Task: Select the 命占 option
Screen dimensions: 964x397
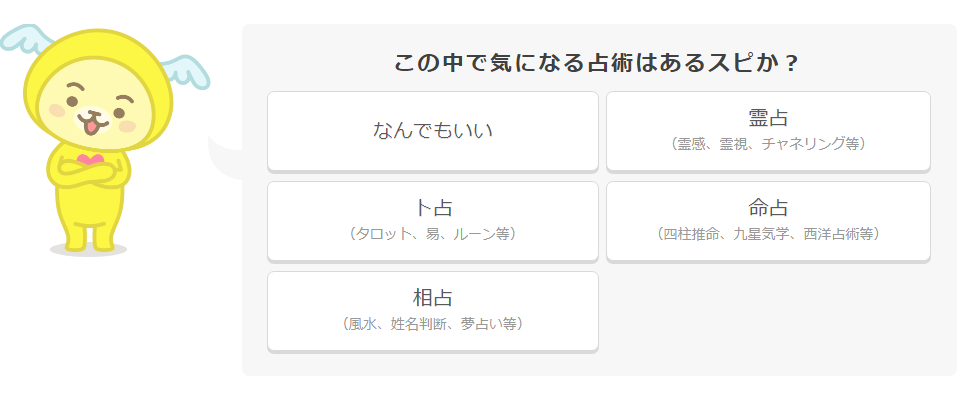Action: click(x=768, y=221)
